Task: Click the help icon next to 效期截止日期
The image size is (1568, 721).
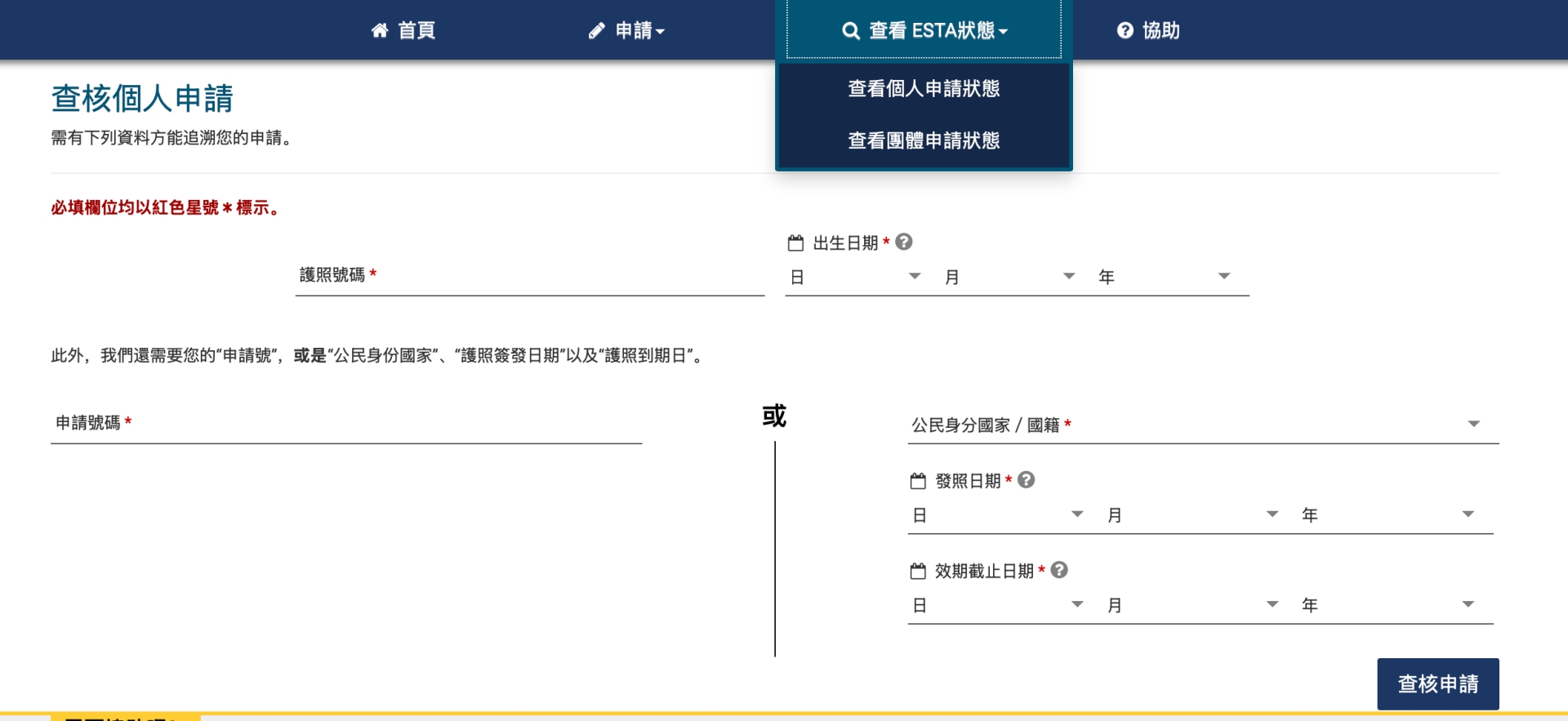Action: pyautogui.click(x=1059, y=570)
